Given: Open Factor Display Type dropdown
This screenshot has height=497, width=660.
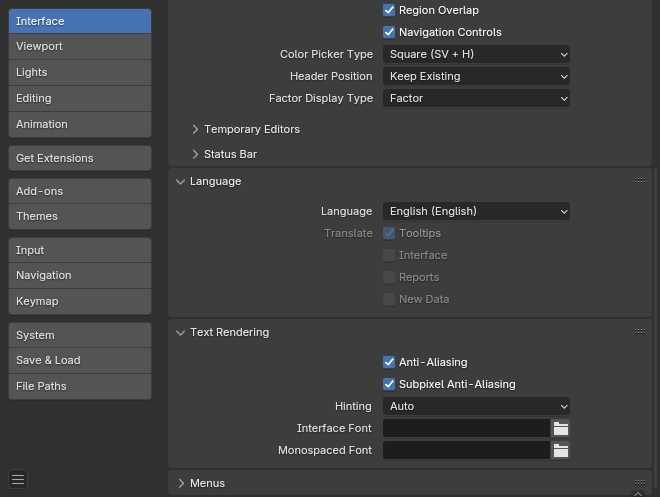Looking at the screenshot, I should [476, 98].
